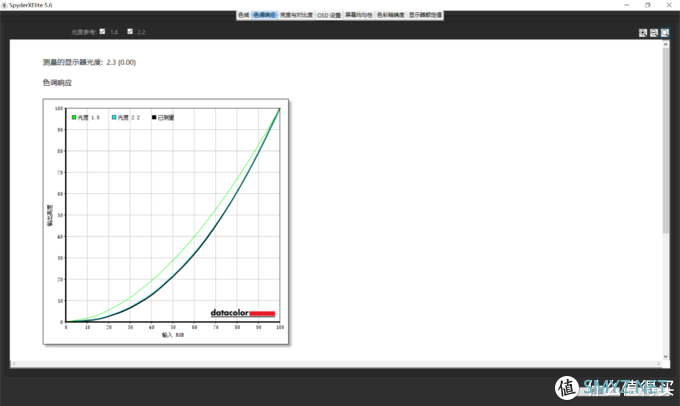Click the vertical scrollbar up arrow

point(666,43)
